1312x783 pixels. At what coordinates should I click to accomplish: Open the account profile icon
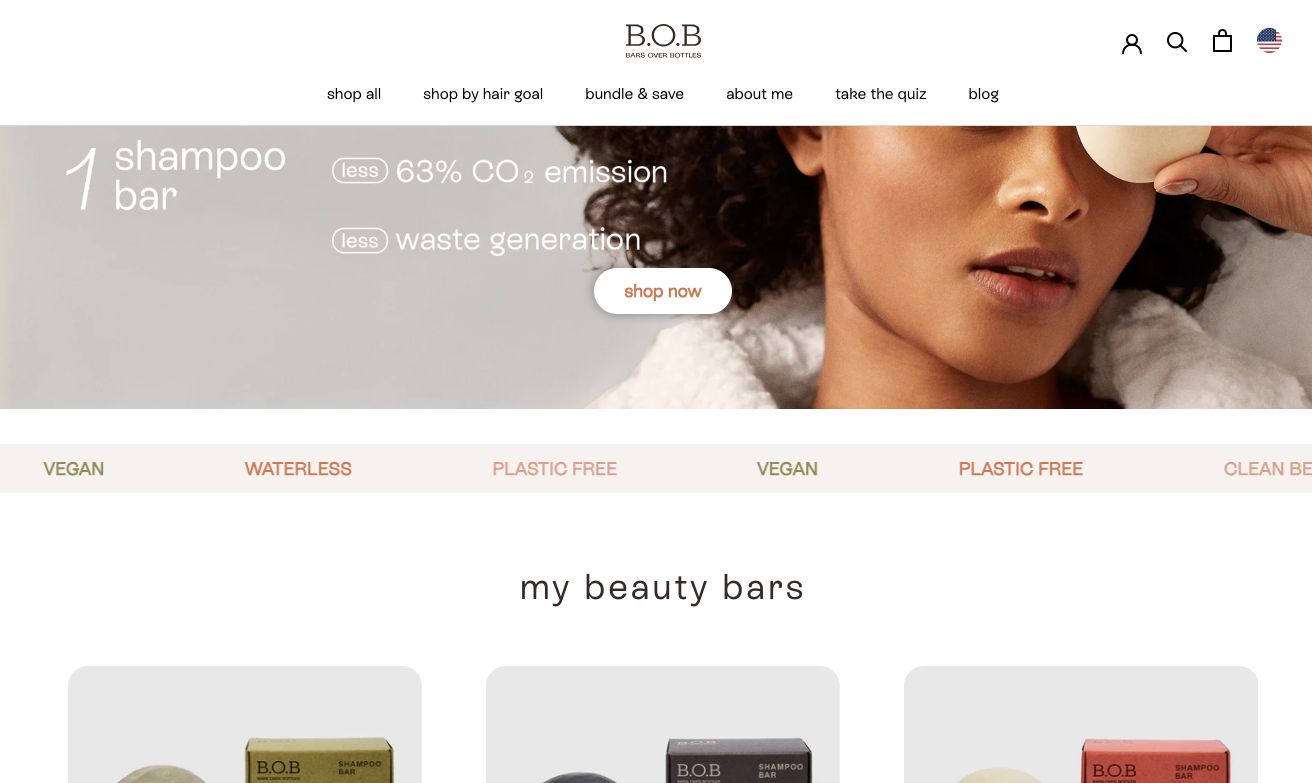click(x=1131, y=43)
